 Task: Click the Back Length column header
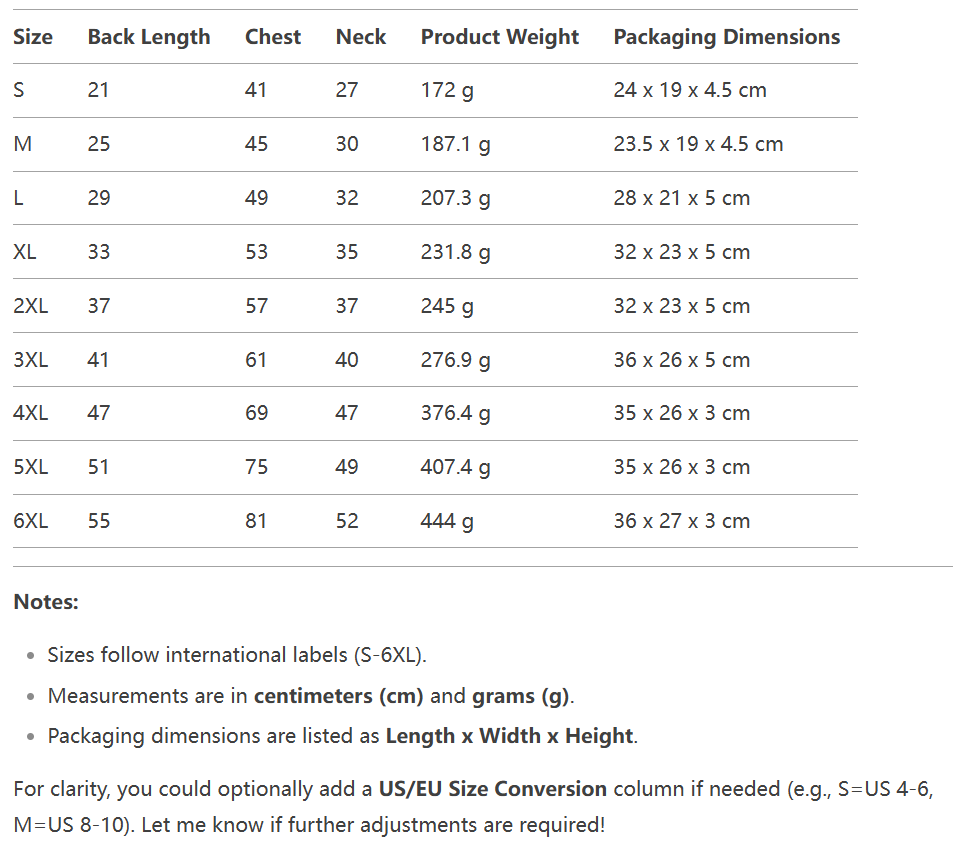[149, 37]
